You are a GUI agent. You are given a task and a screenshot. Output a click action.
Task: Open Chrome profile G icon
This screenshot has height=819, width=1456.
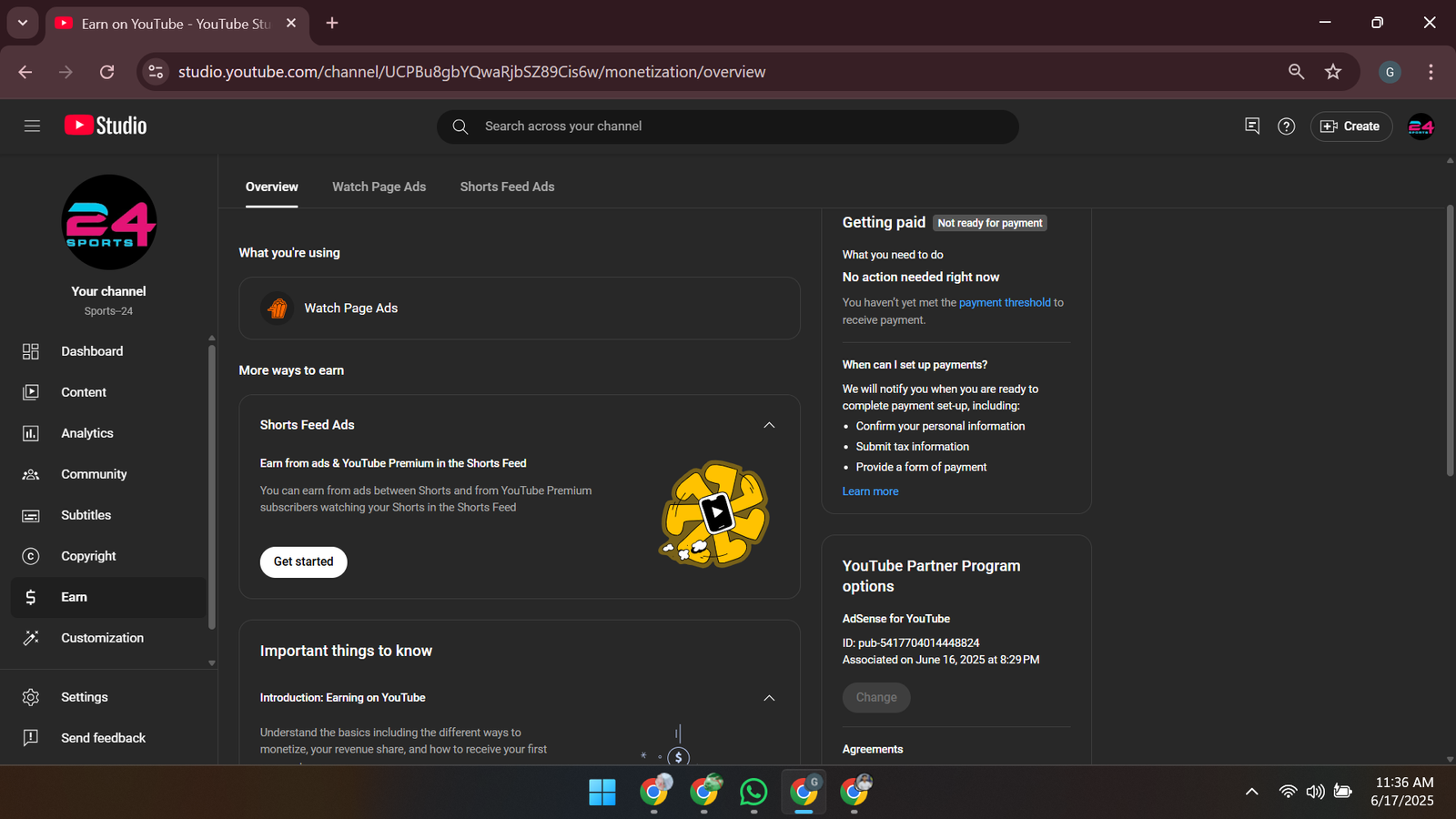click(x=1390, y=72)
